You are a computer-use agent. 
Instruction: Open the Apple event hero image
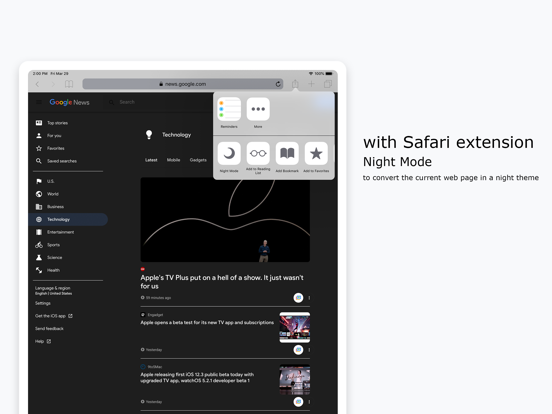coord(225,219)
